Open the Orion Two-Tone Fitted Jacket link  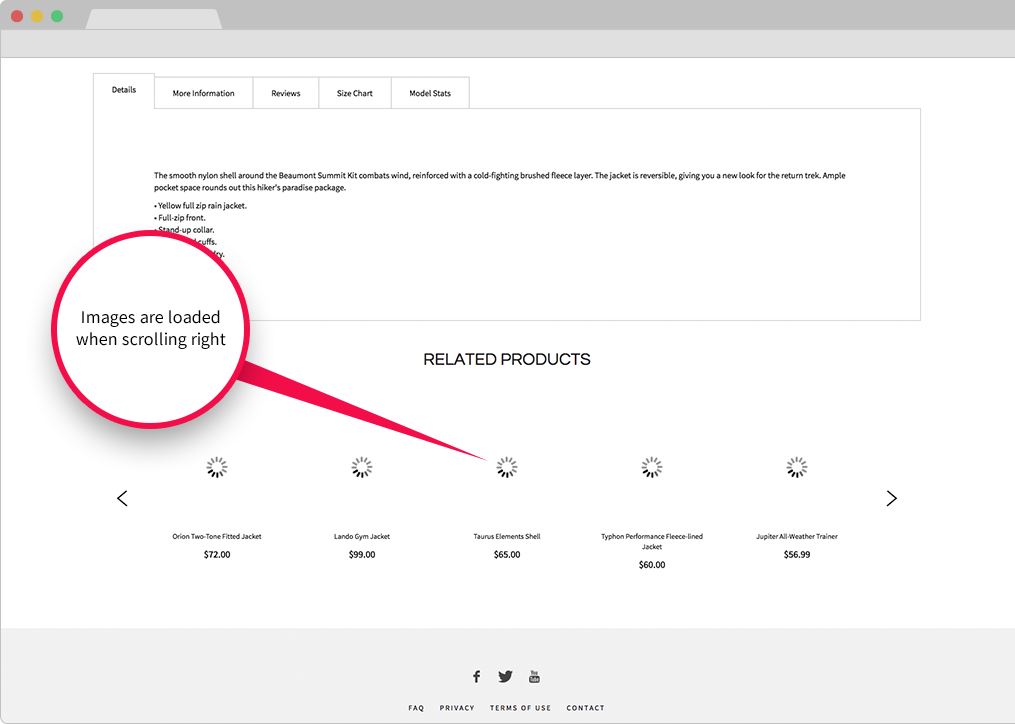pos(217,537)
